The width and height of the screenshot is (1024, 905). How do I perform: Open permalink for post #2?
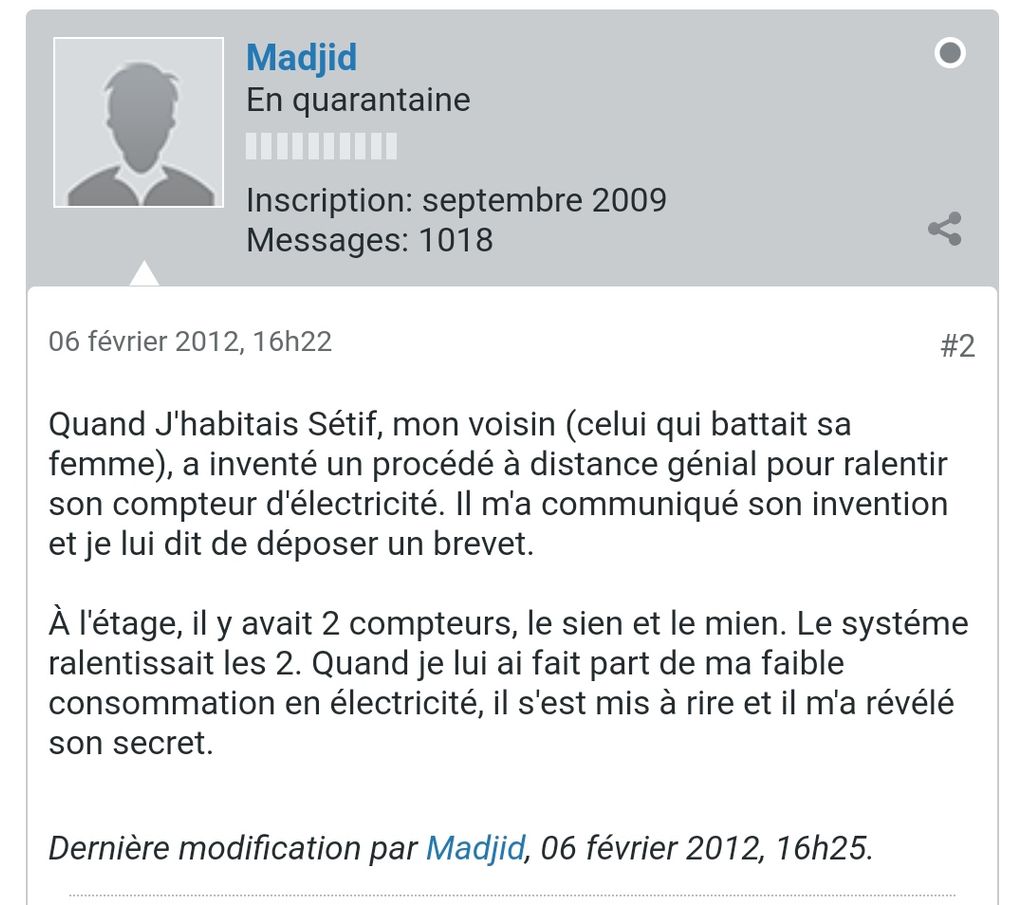click(x=957, y=346)
